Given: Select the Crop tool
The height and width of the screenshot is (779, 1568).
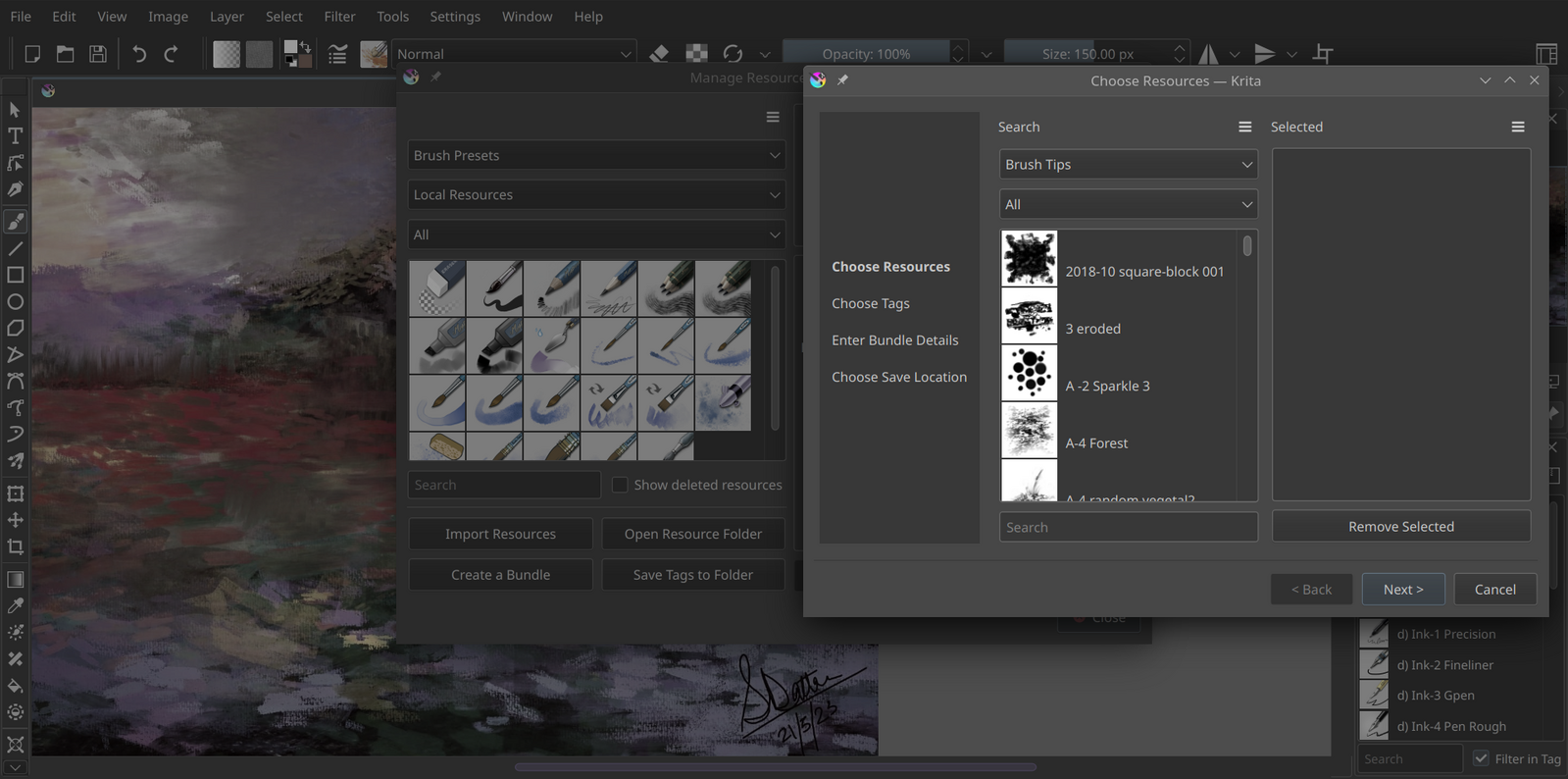Looking at the screenshot, I should pyautogui.click(x=16, y=547).
